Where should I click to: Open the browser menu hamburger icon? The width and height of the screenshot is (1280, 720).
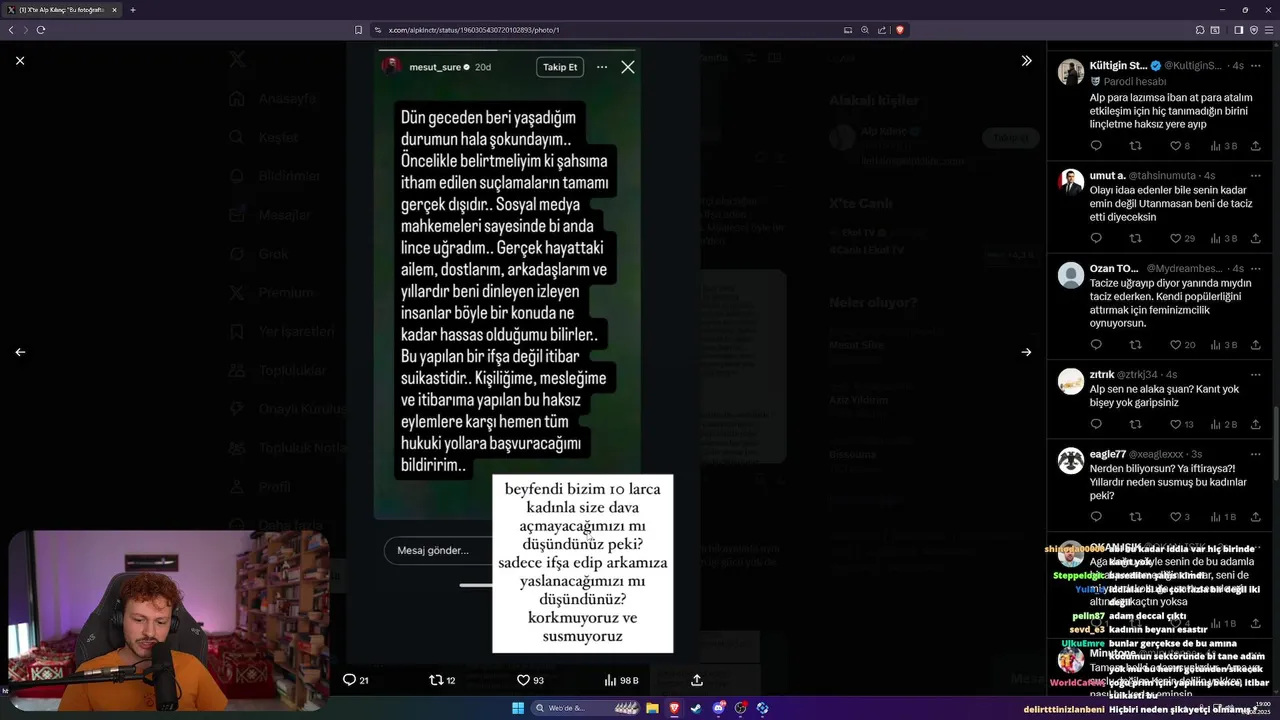click(x=1270, y=30)
